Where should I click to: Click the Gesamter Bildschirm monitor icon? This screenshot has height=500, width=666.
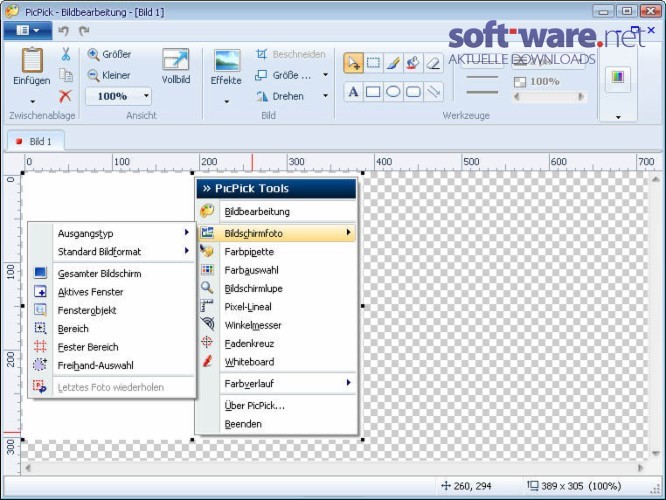point(40,272)
